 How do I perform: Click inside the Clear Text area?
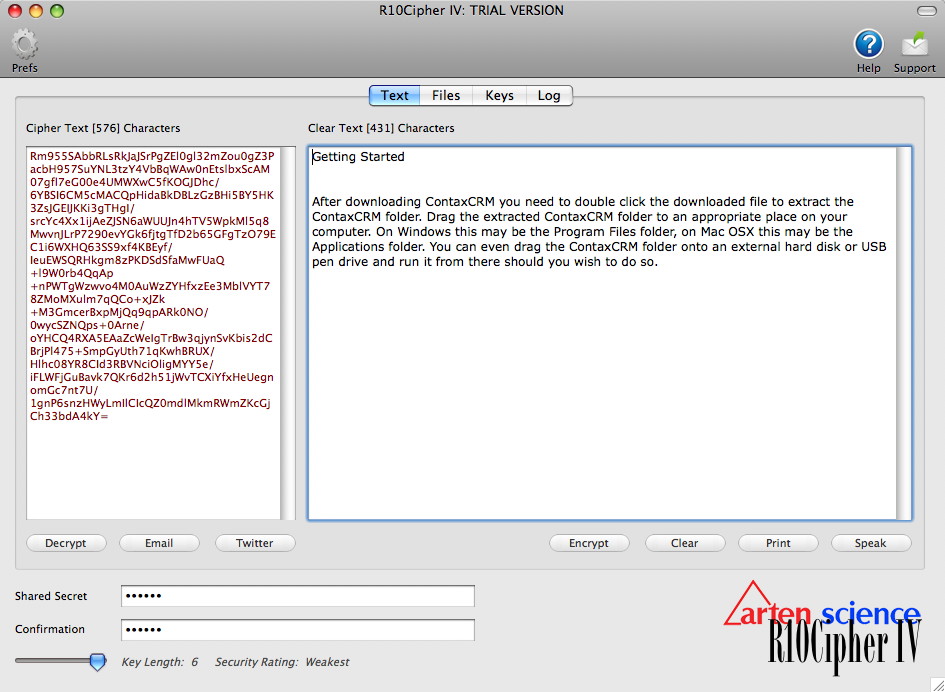click(603, 333)
